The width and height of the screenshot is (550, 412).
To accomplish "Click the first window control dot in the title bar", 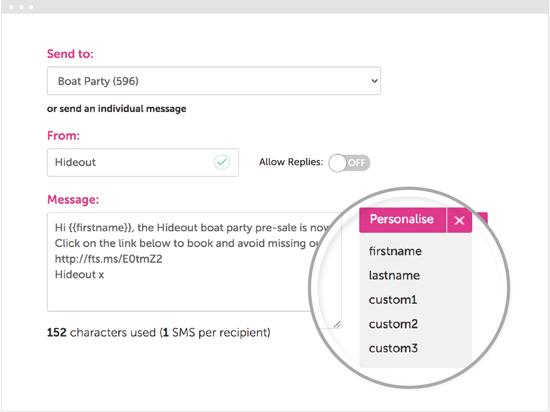I will 11,7.
